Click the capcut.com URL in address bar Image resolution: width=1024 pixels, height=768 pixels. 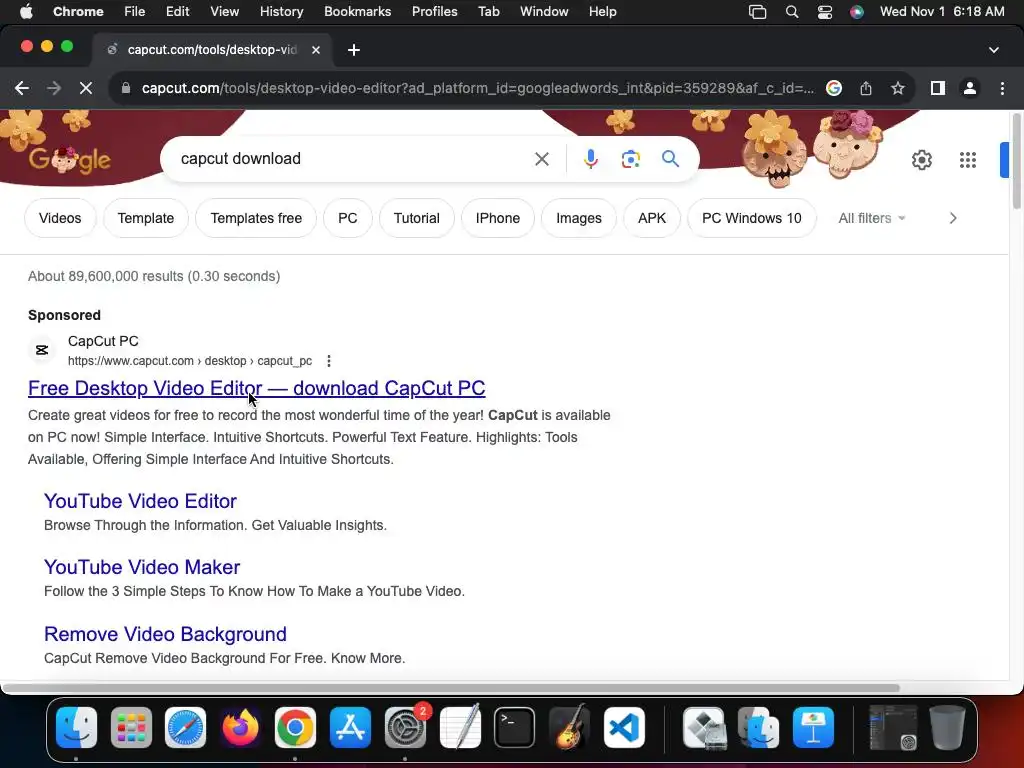478,88
